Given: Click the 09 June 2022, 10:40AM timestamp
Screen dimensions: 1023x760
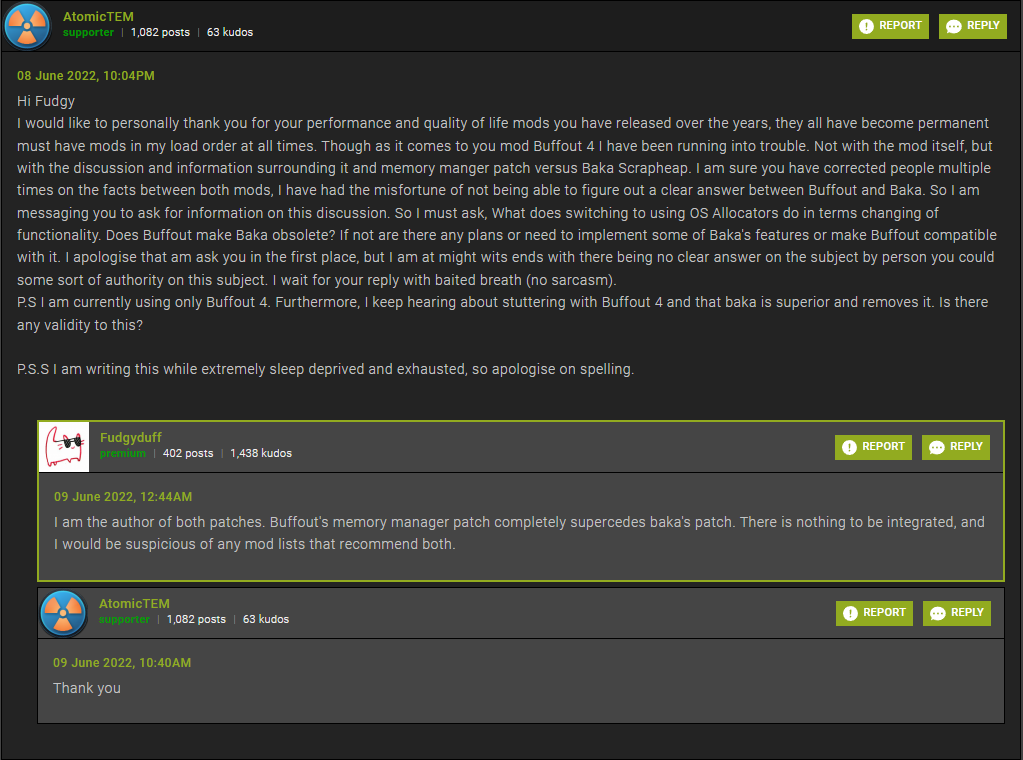Looking at the screenshot, I should point(122,663).
